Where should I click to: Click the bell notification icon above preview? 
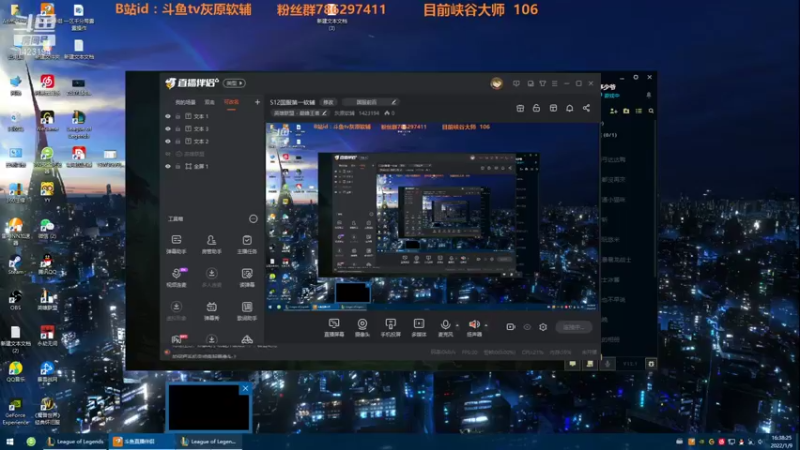point(569,108)
